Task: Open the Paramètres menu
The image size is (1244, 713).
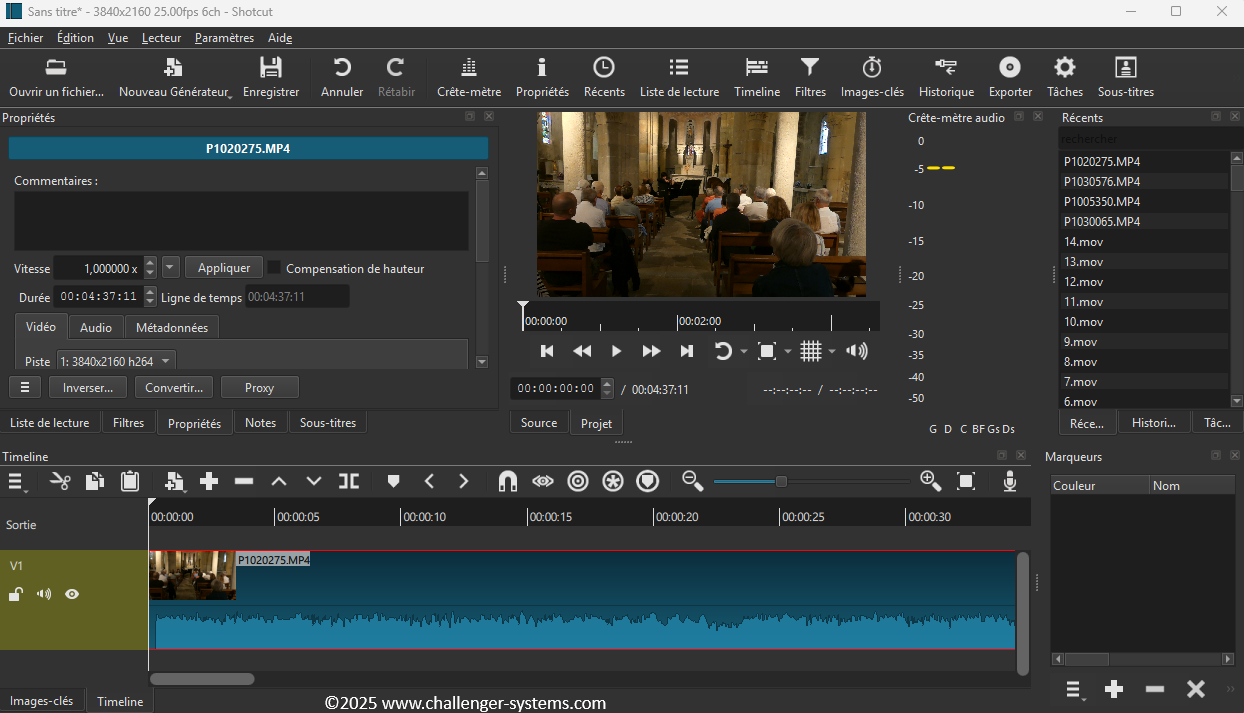Action: [x=224, y=38]
